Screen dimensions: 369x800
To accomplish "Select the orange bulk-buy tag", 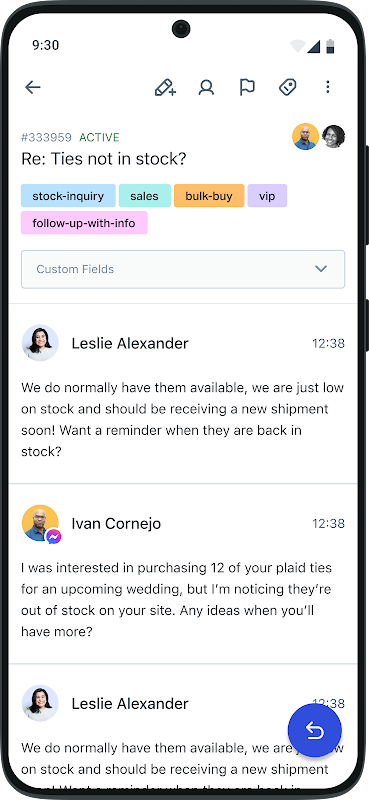I will [209, 196].
